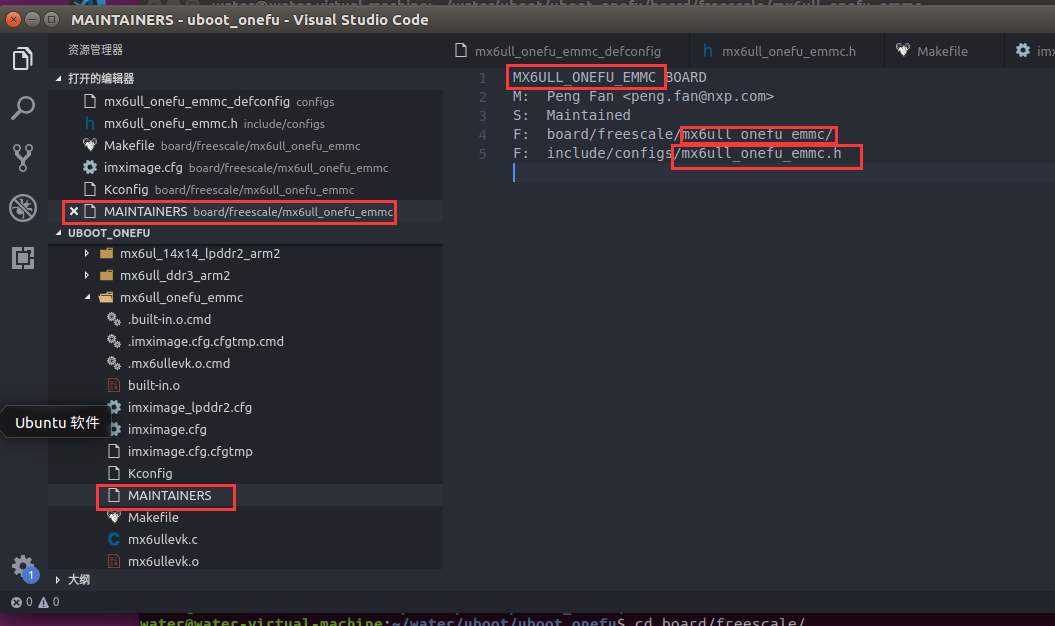The width and height of the screenshot is (1055, 626).
Task: Open Makefile in file tree
Action: [x=153, y=518]
